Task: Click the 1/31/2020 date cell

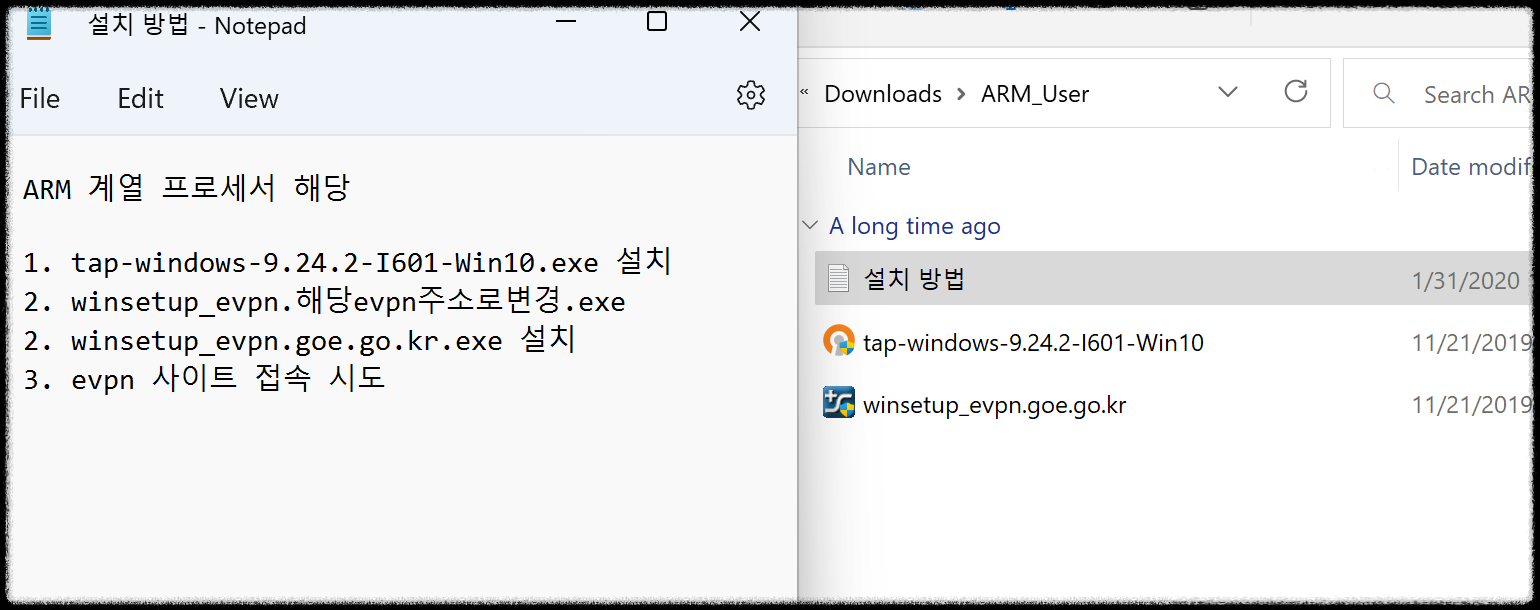Action: (1466, 280)
